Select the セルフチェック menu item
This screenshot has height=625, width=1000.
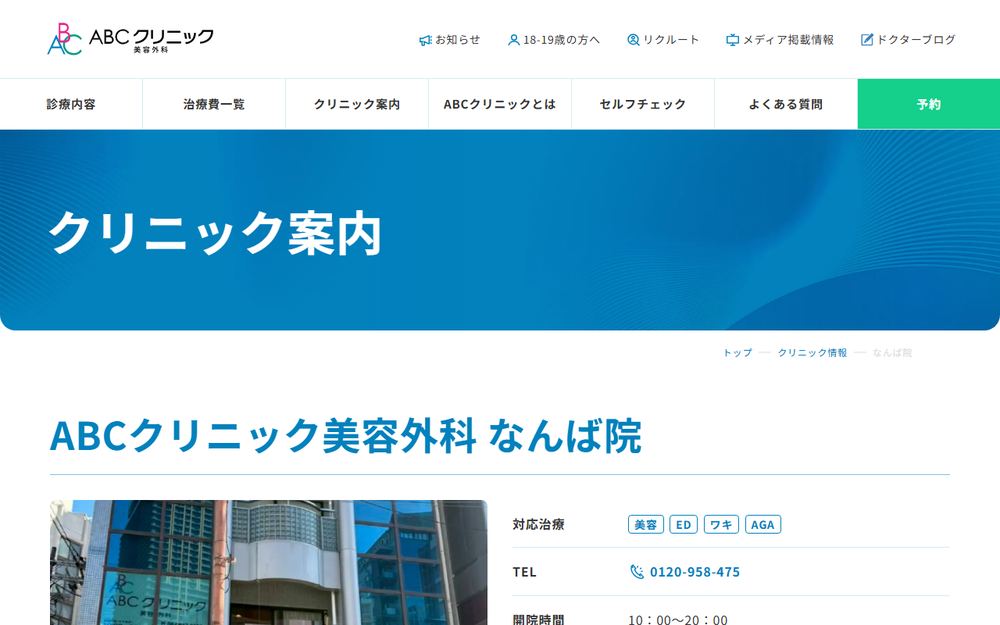[643, 104]
